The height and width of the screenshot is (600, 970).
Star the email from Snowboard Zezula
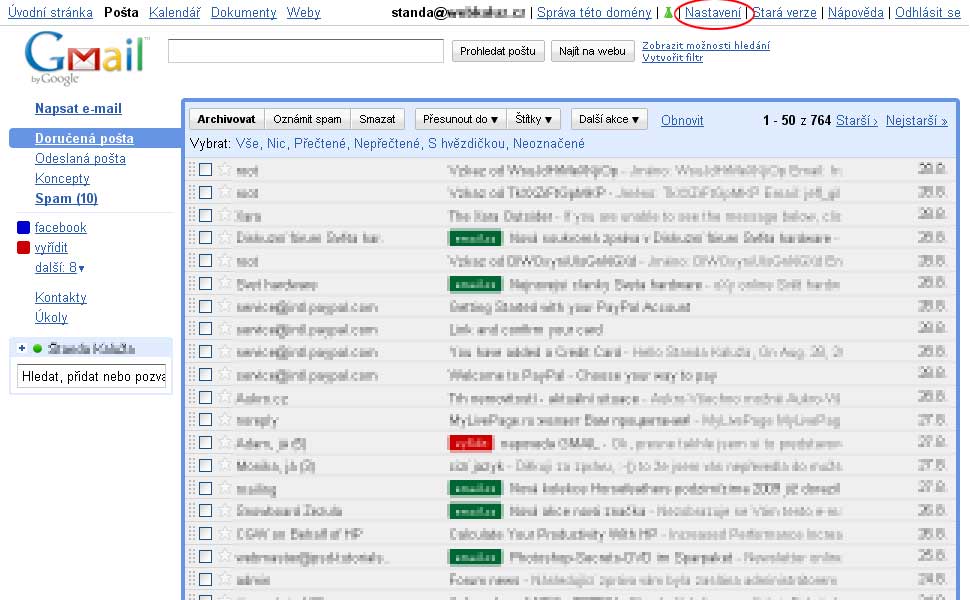point(225,510)
